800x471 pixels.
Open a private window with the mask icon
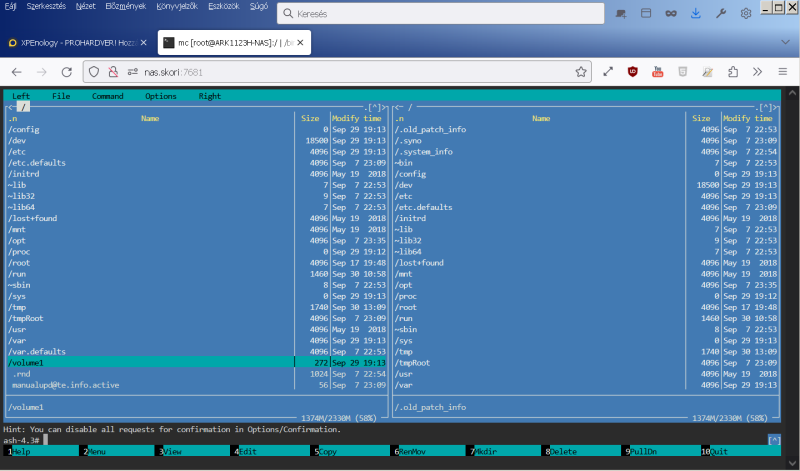[670, 14]
